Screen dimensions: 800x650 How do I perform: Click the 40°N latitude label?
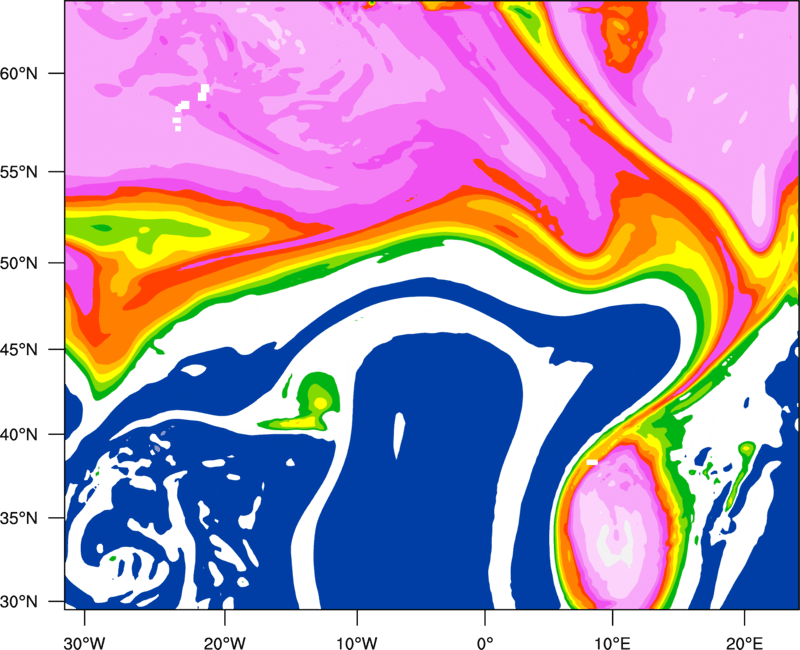click(x=19, y=435)
